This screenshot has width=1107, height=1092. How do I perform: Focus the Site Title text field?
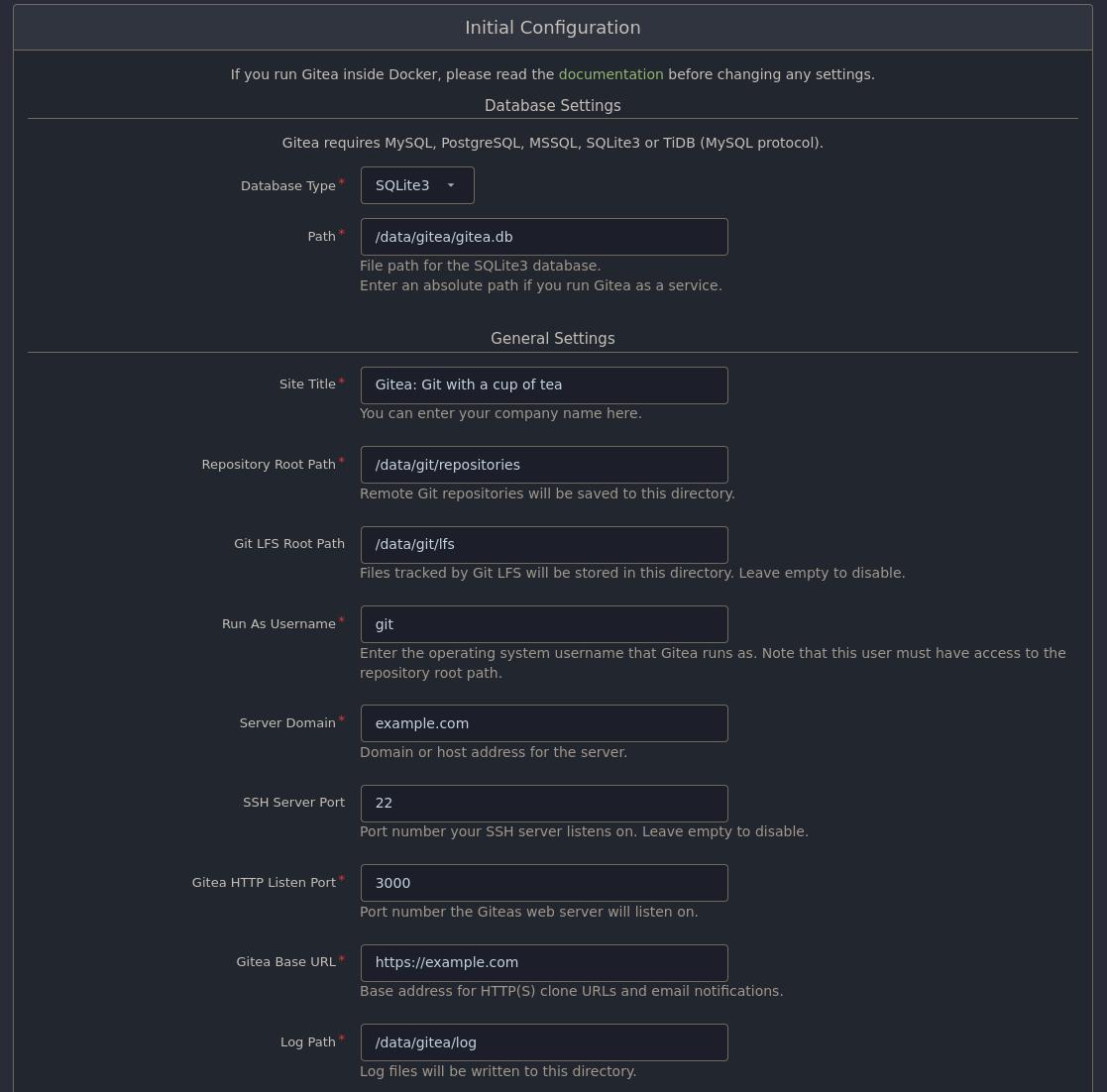[544, 384]
